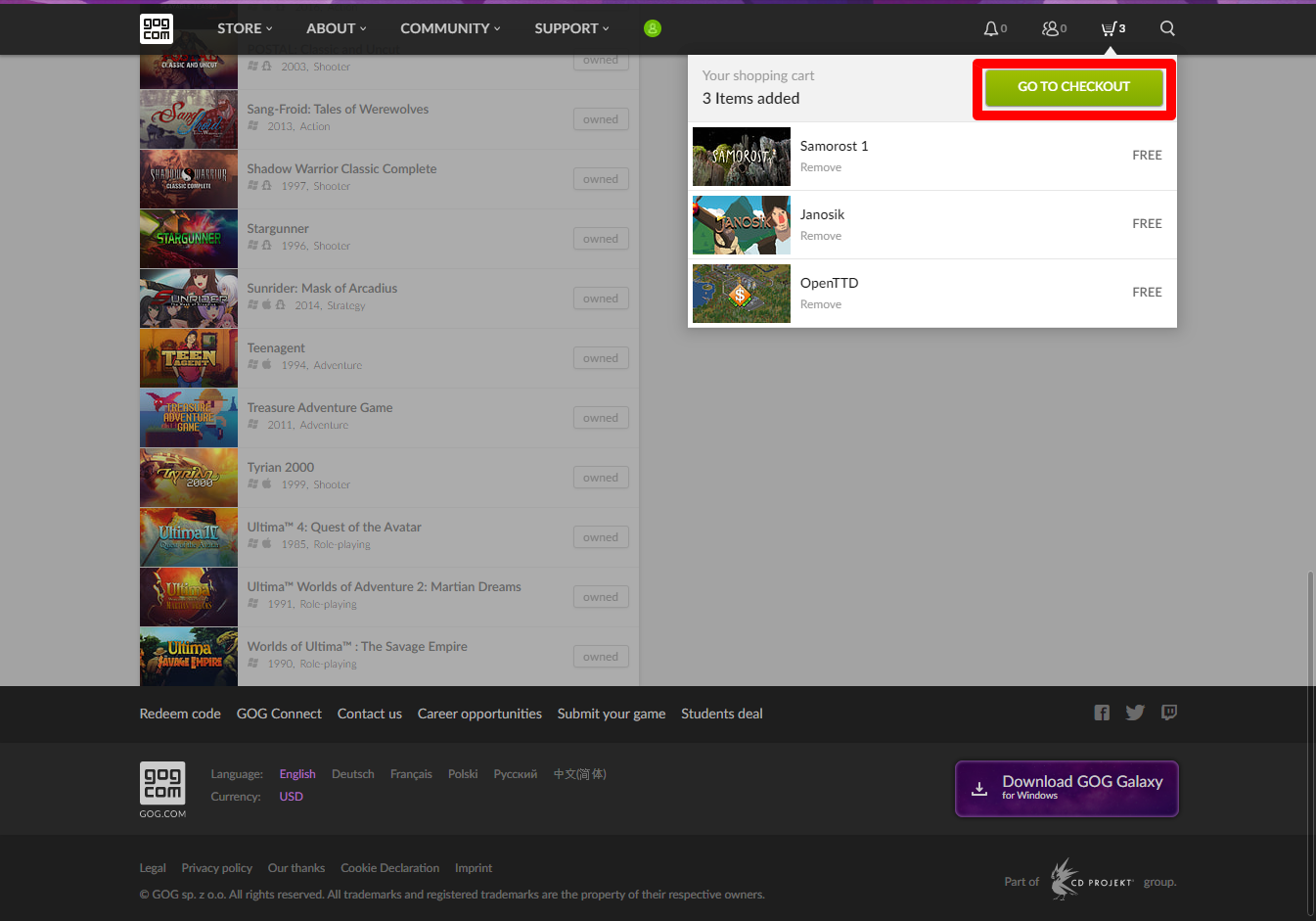Click the green user account icon
The width and height of the screenshot is (1316, 921).
[x=653, y=28]
